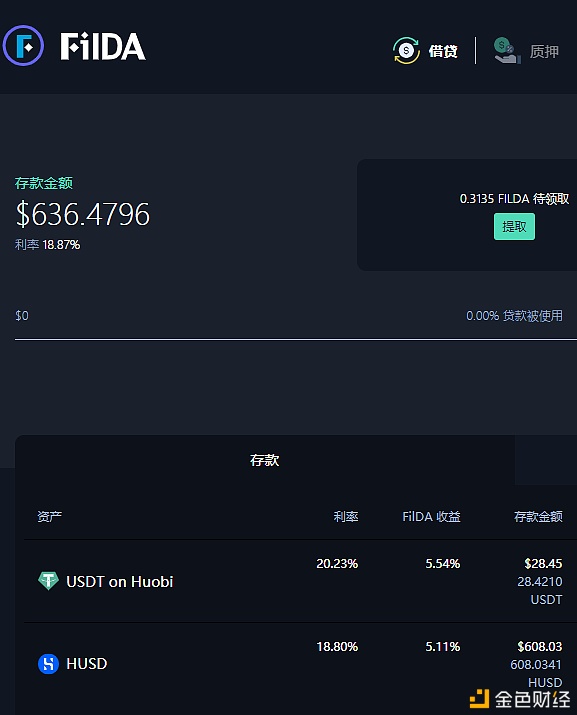Click the loan usage progress bar
The image size is (577, 715).
296,339
